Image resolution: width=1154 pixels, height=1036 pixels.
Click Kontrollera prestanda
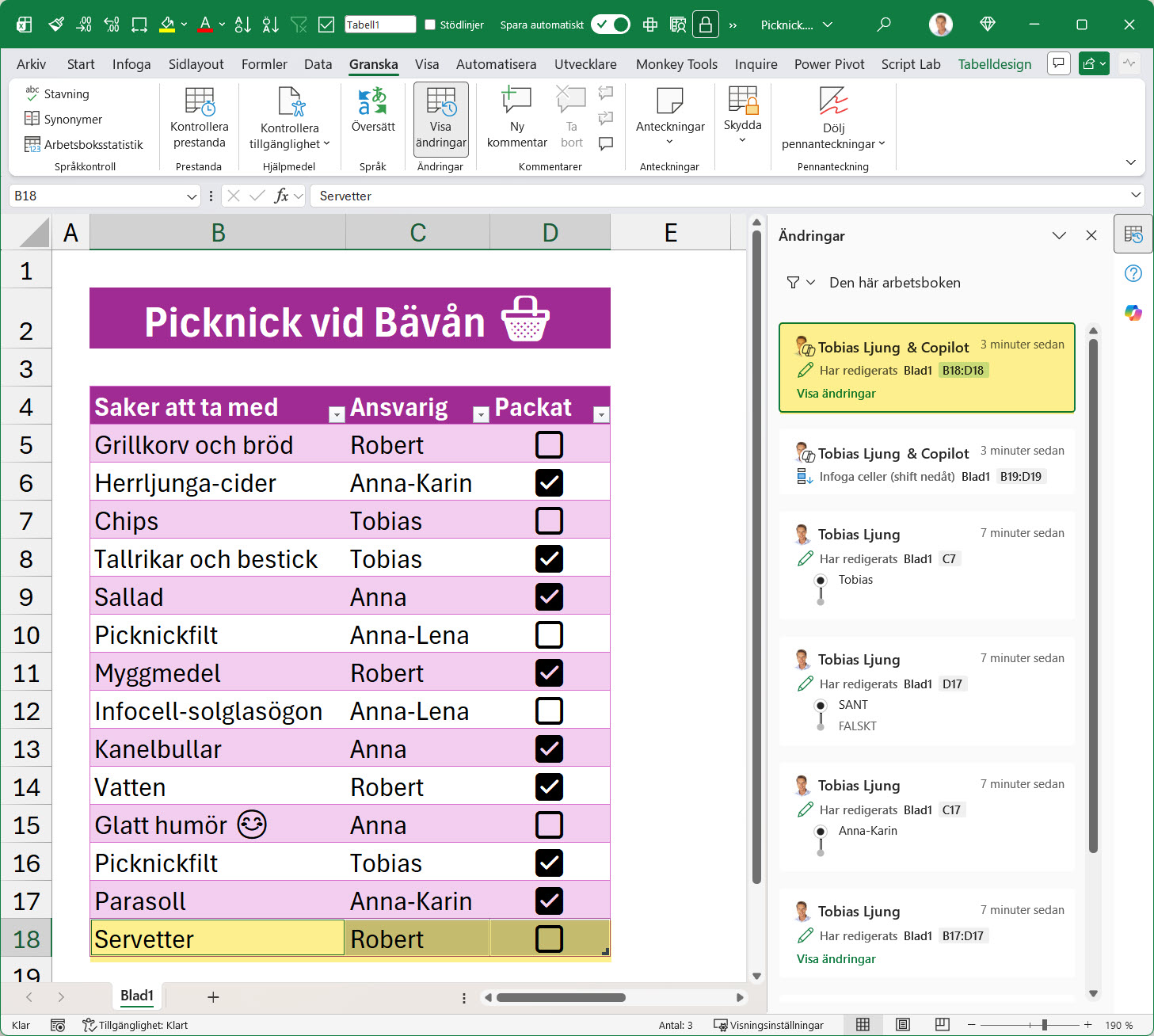(200, 117)
